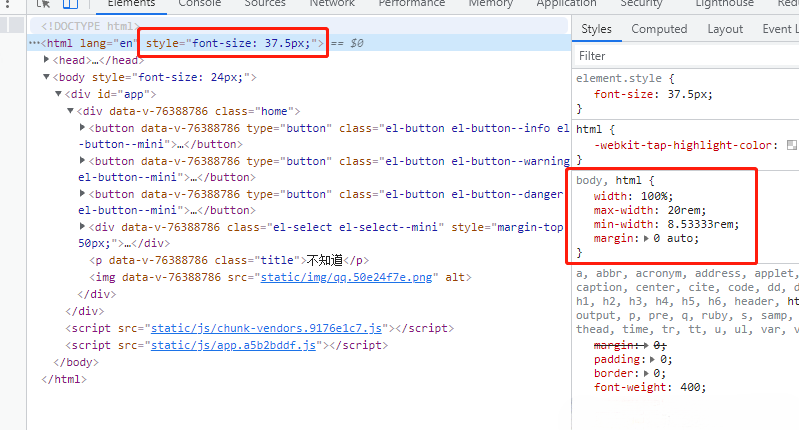
Task: Collapse the div class="home" node
Action: 71,111
